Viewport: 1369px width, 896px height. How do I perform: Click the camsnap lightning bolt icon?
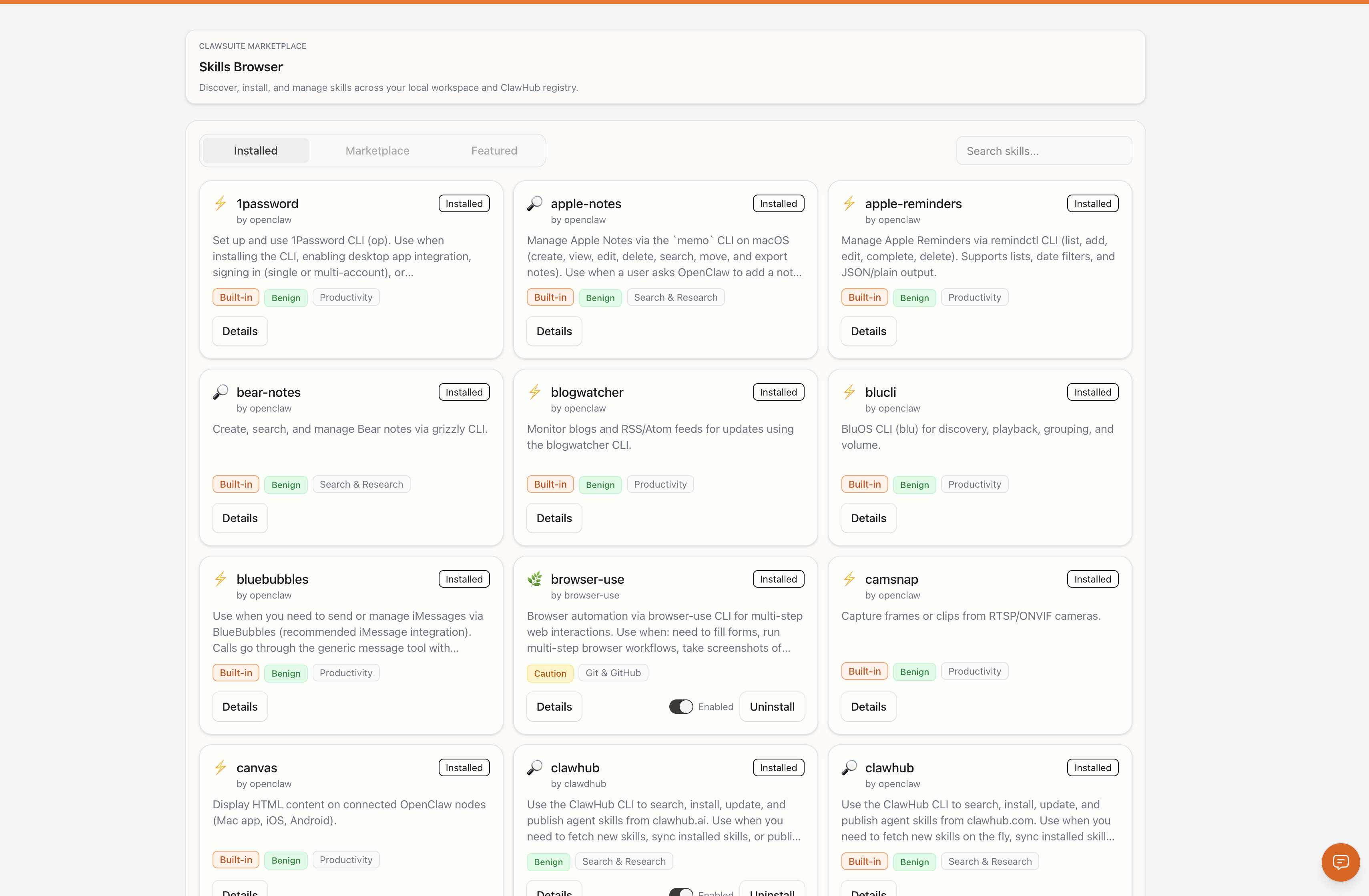[x=849, y=579]
